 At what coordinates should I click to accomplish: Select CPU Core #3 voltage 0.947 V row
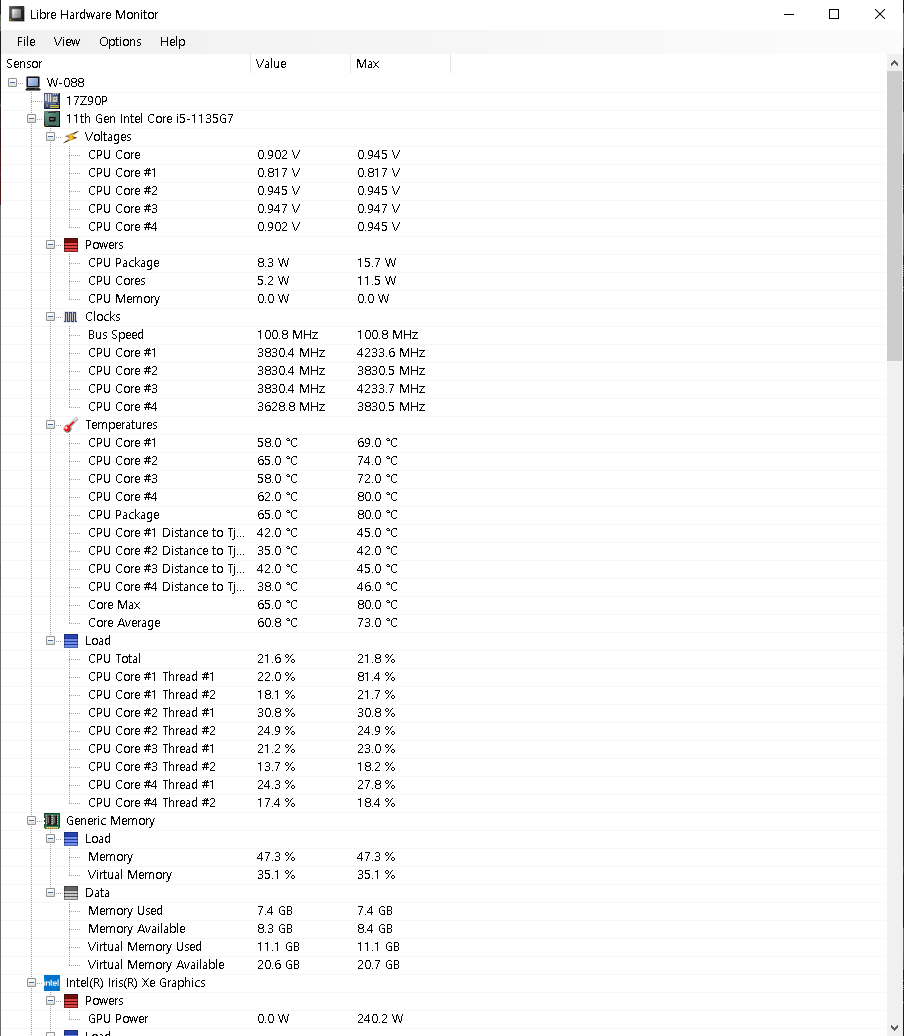click(x=443, y=209)
